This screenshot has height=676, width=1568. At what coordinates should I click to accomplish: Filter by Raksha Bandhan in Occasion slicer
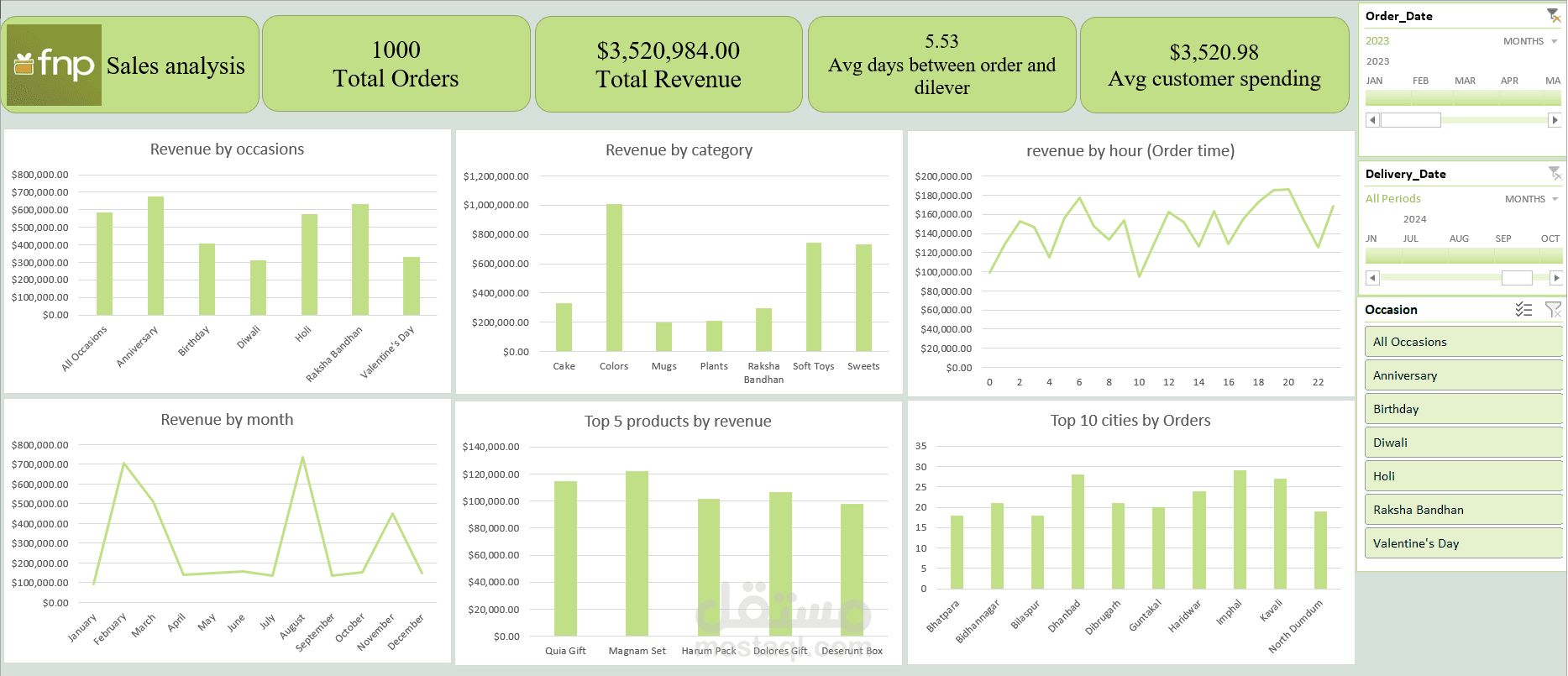coord(1463,510)
